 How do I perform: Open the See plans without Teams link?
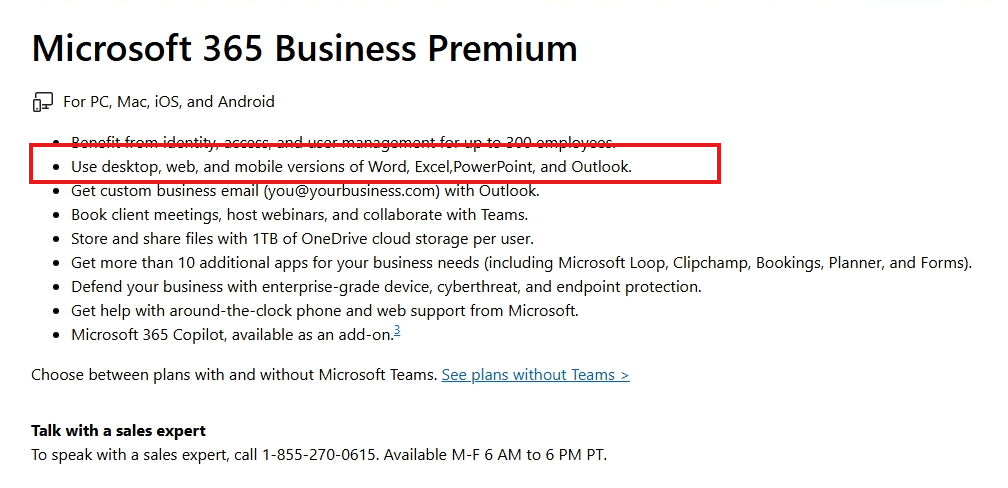(x=536, y=375)
